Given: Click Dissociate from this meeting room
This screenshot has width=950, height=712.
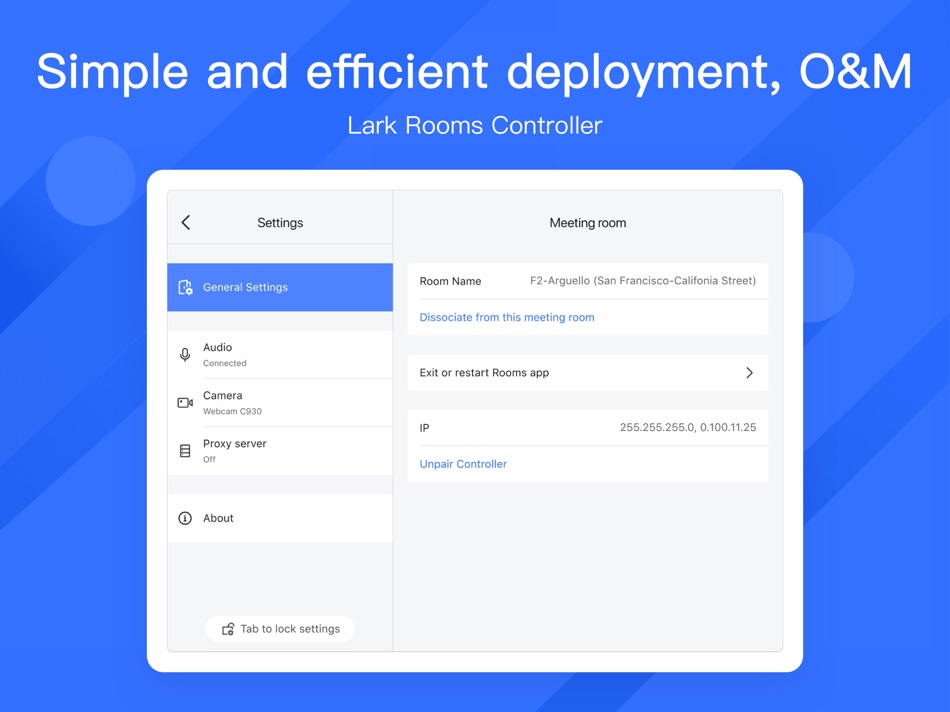Looking at the screenshot, I should point(506,317).
